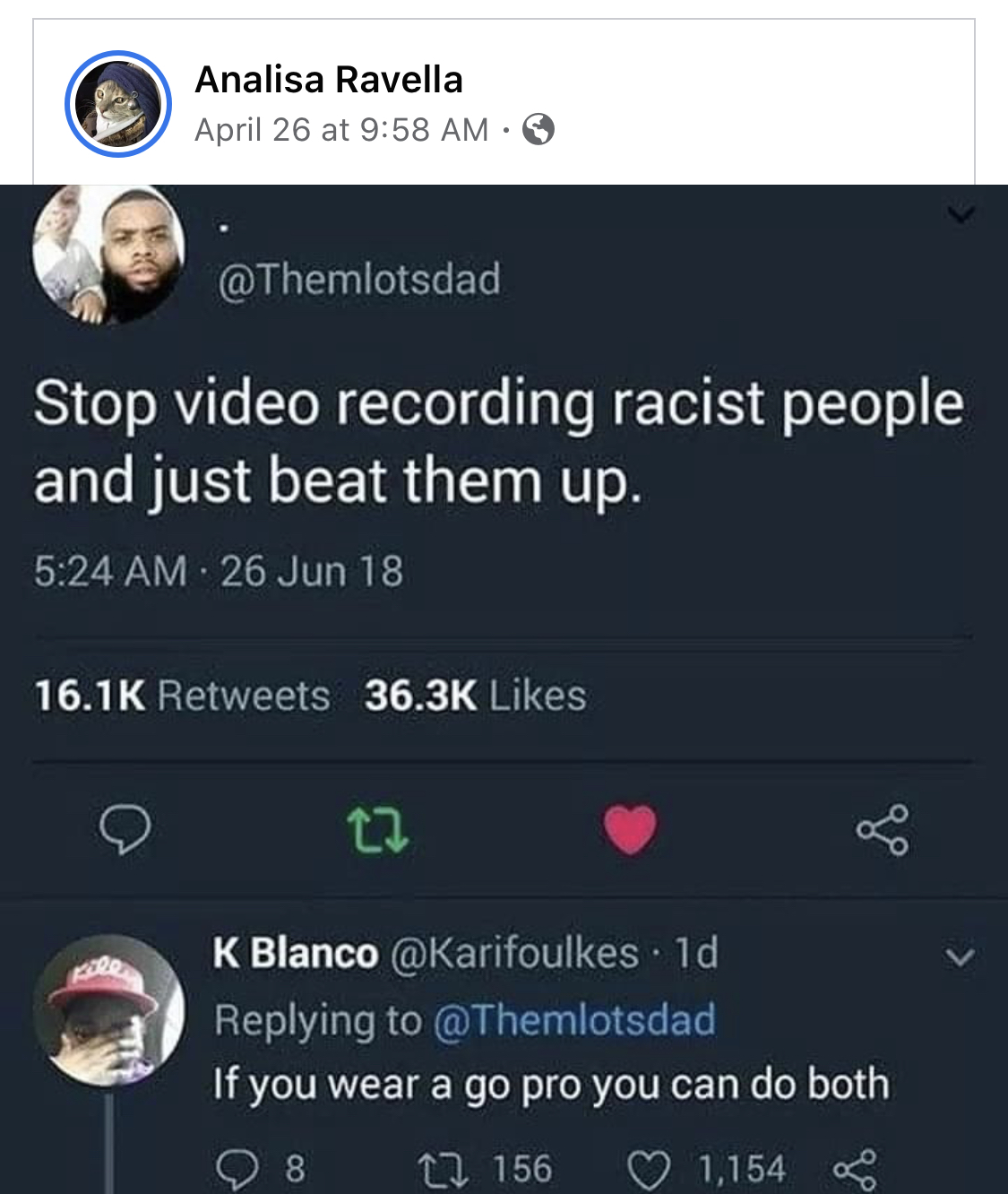Tap the share icon on K Blanco reply
Image resolution: width=1008 pixels, height=1194 pixels.
(854, 1170)
